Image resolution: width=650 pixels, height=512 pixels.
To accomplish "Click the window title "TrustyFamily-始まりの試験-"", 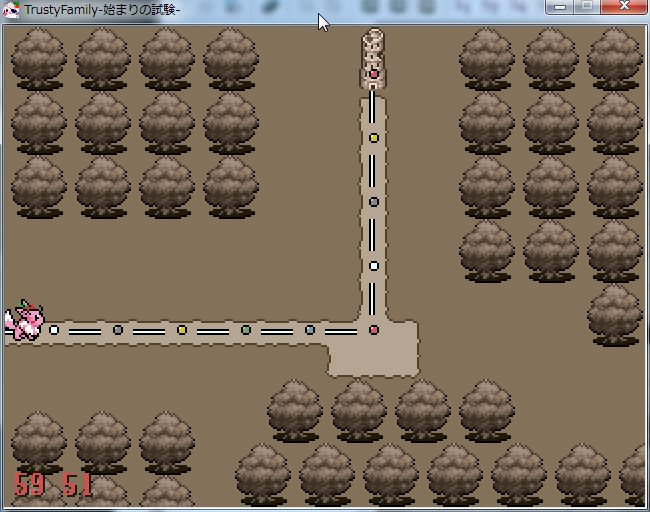I will pyautogui.click(x=102, y=10).
